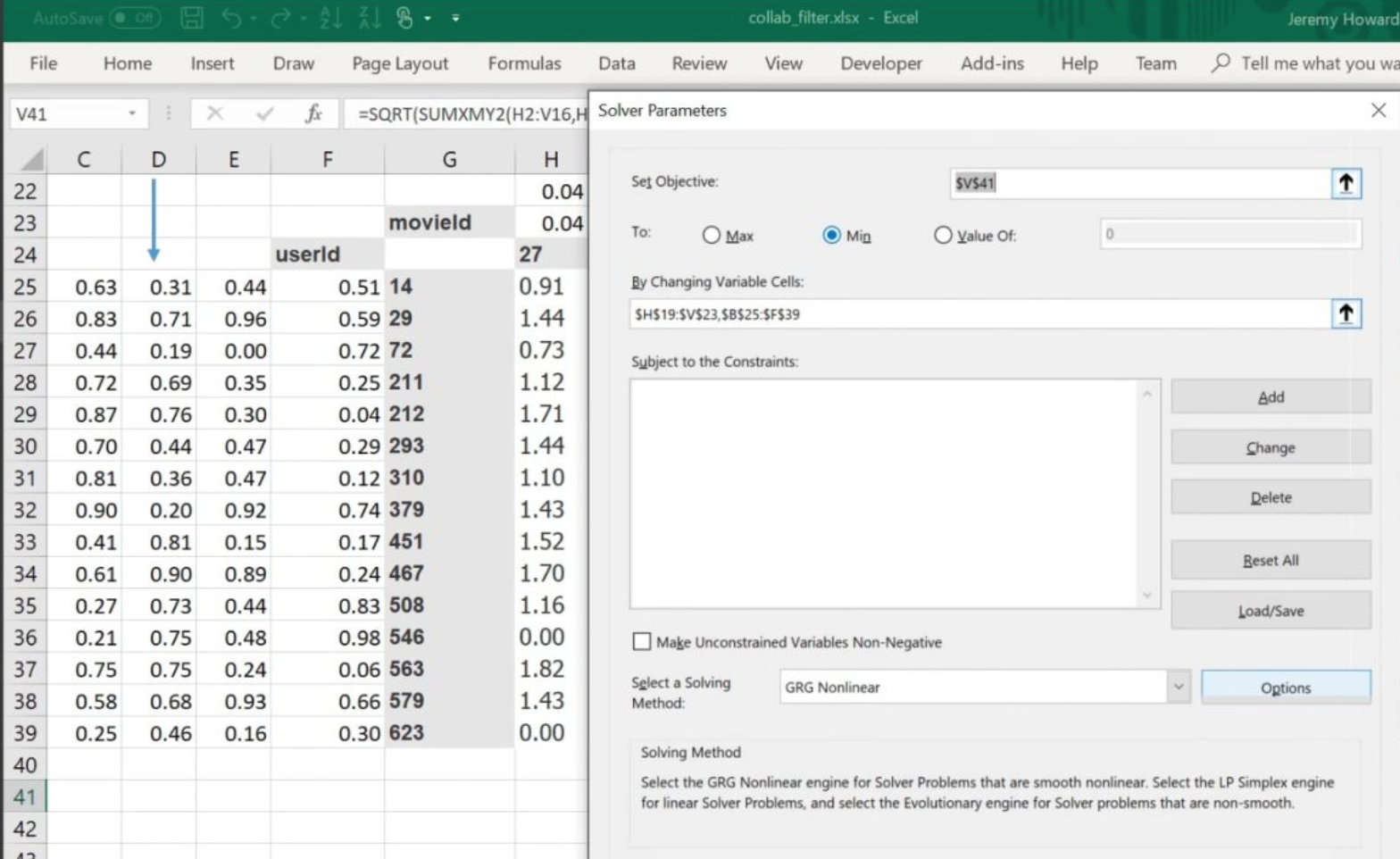1400x859 pixels.
Task: Click cell F36 showing 0.98
Action: 327,638
